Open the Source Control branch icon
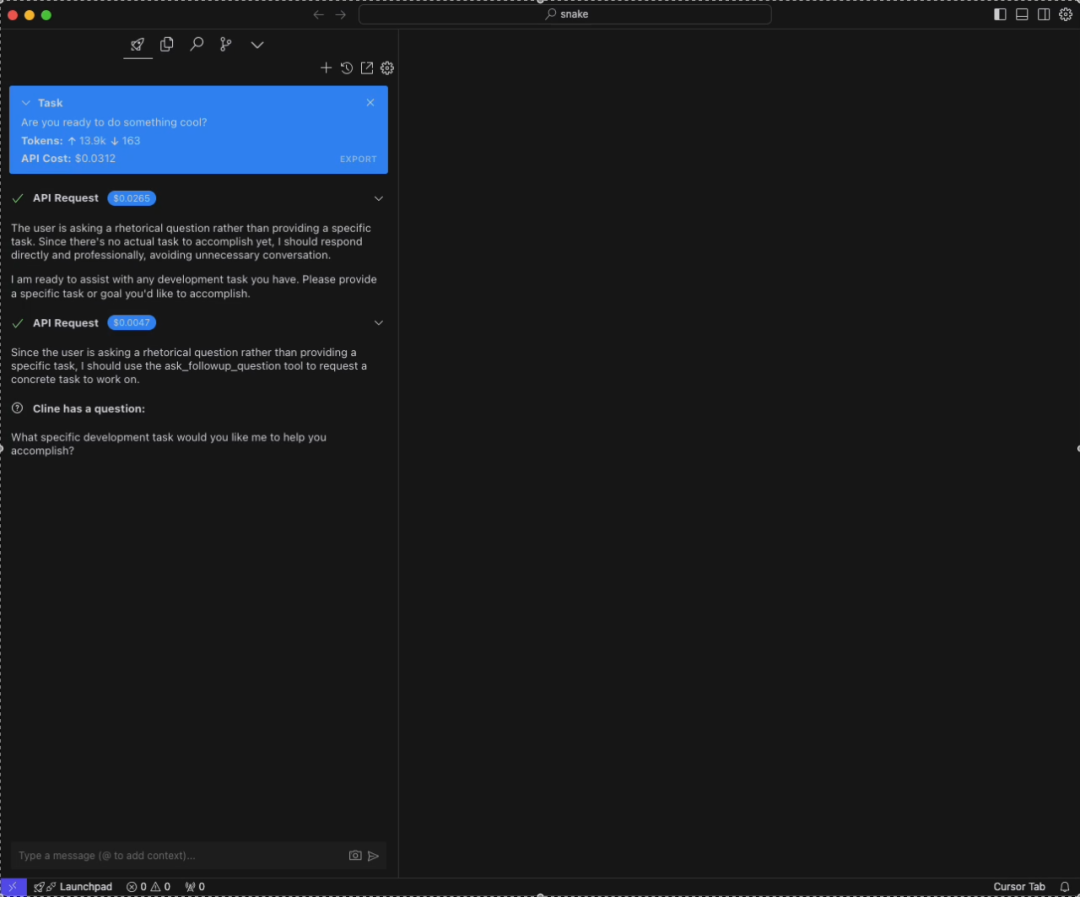The image size is (1080, 897). click(x=225, y=45)
